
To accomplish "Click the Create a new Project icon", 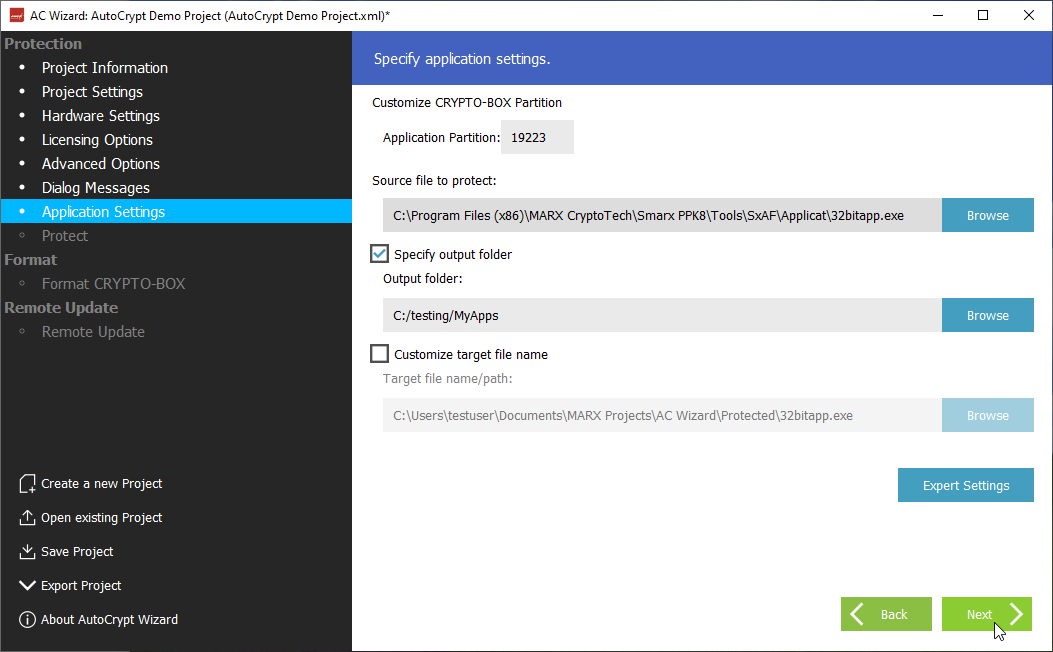I will [27, 484].
